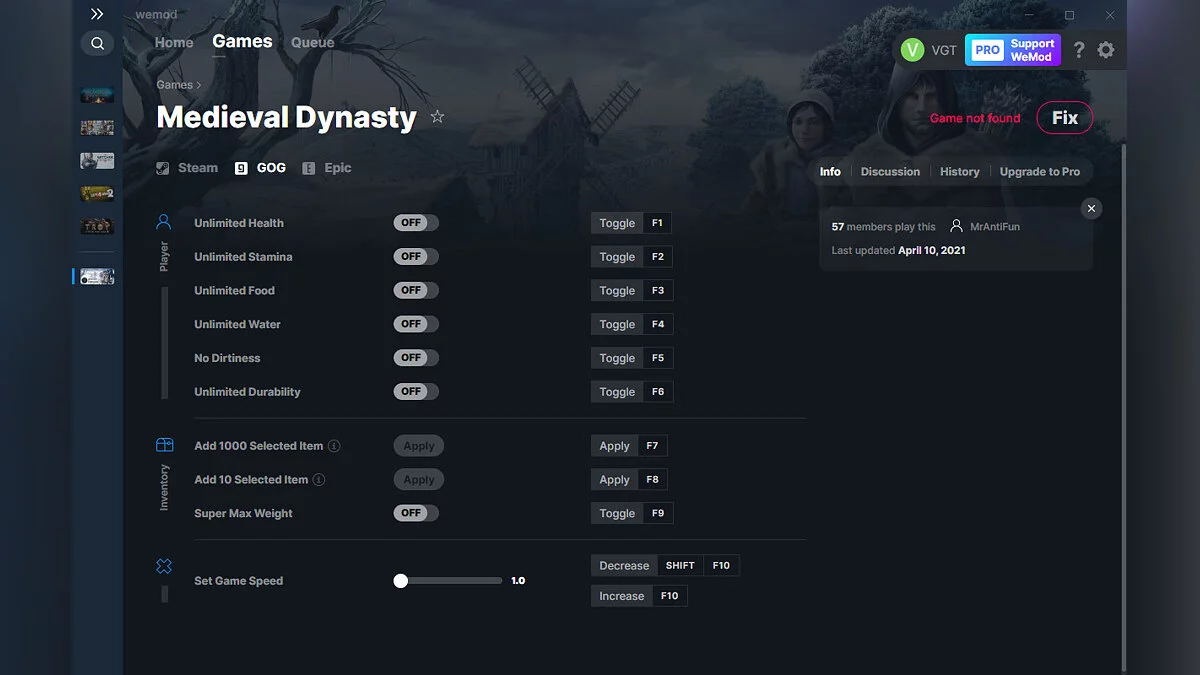Open the History tab
The height and width of the screenshot is (675, 1200).
tap(959, 171)
